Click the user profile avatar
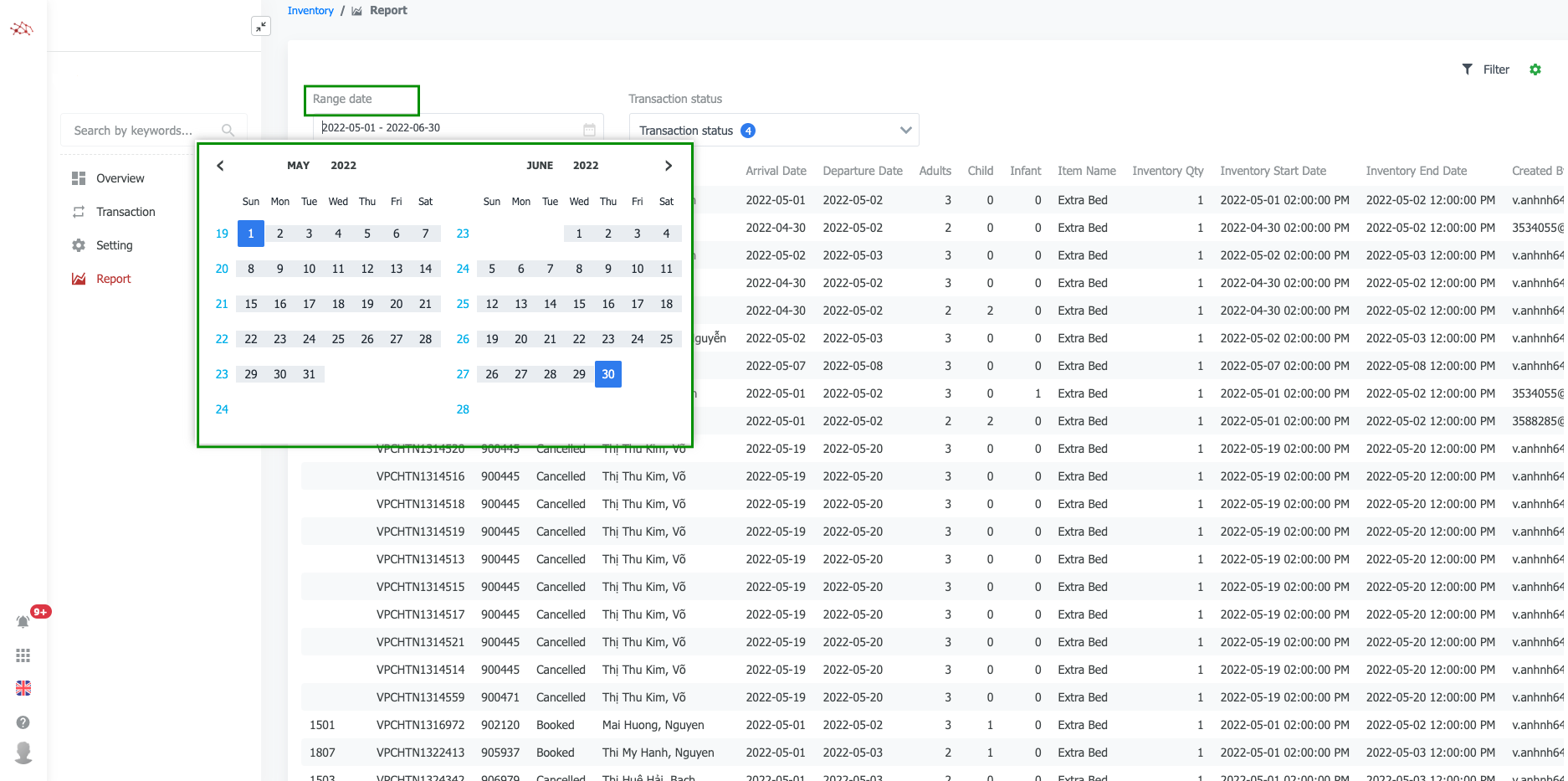The height and width of the screenshot is (781, 1568). pyautogui.click(x=23, y=753)
